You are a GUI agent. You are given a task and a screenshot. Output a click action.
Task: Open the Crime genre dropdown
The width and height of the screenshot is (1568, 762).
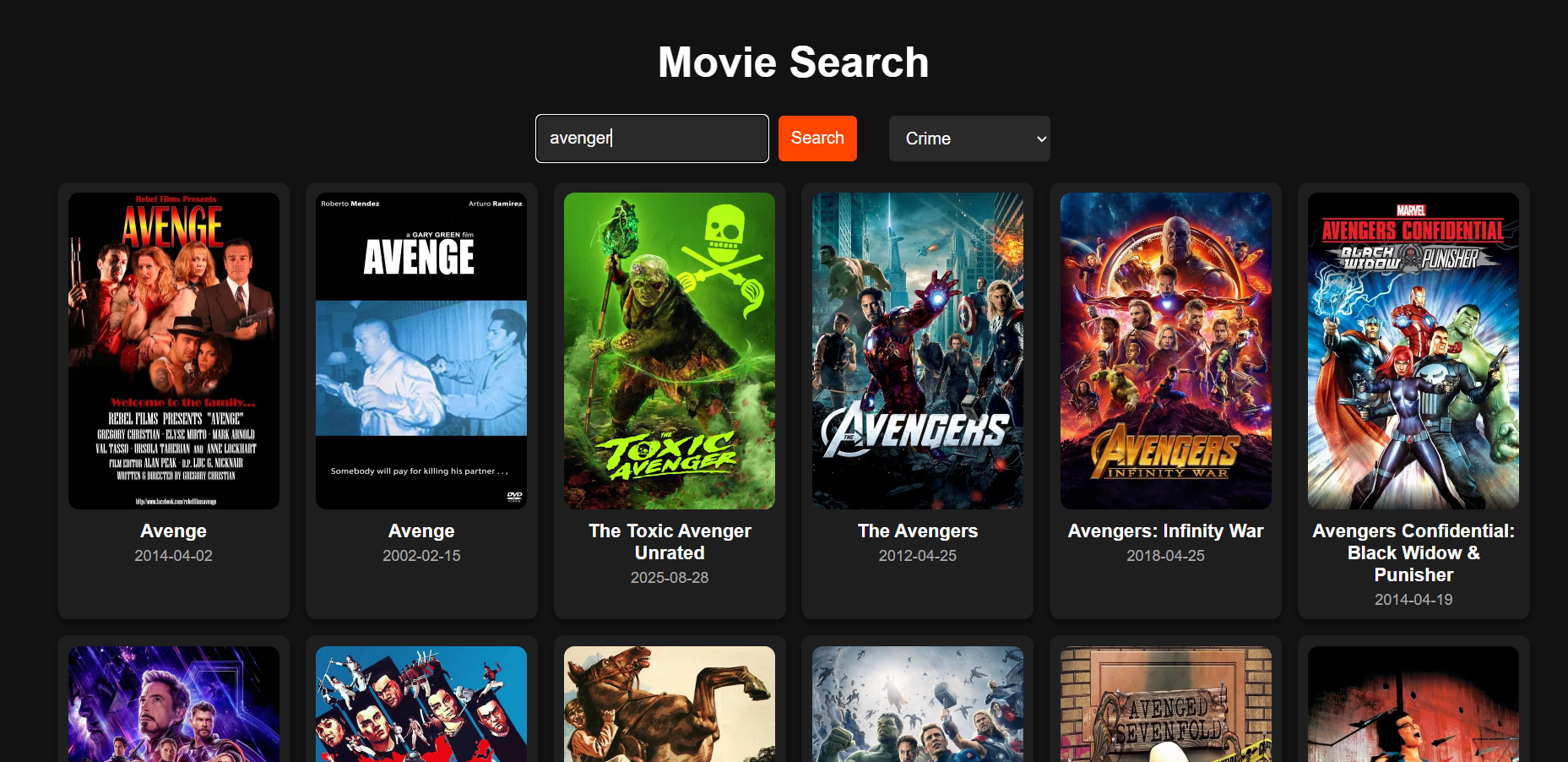coord(969,139)
